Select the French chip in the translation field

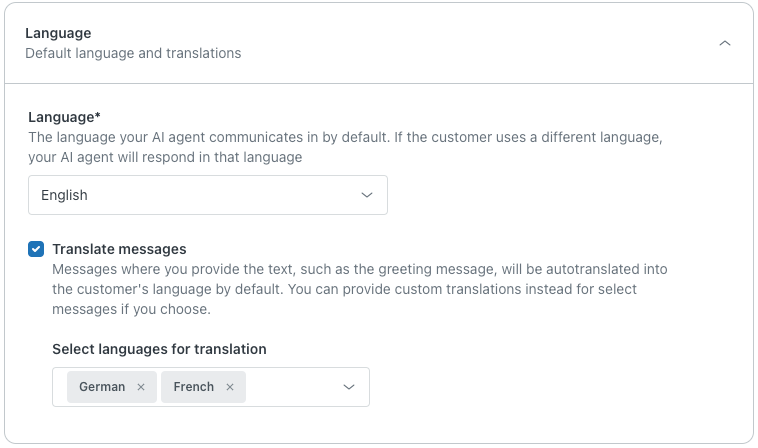193,387
